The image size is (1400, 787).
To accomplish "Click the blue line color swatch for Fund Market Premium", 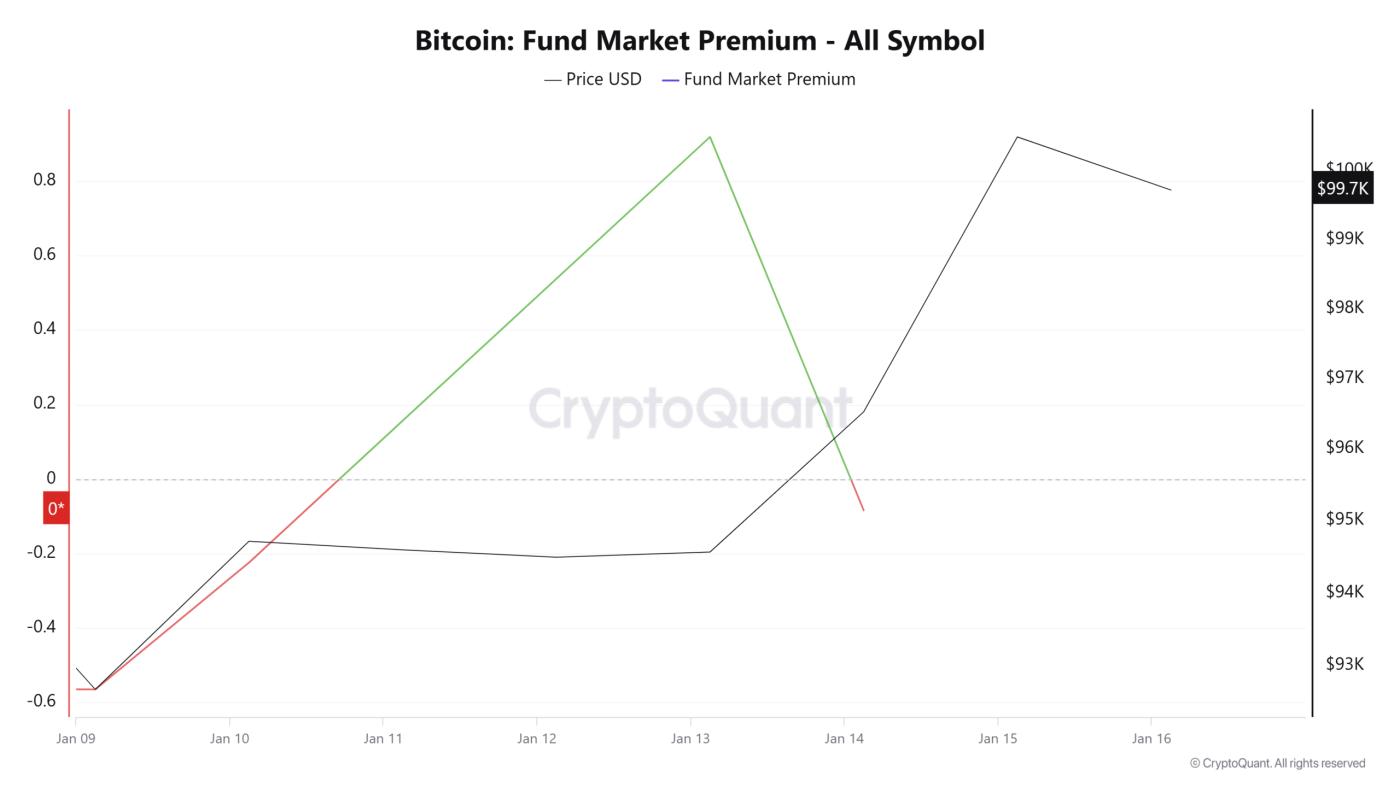I will [x=670, y=79].
